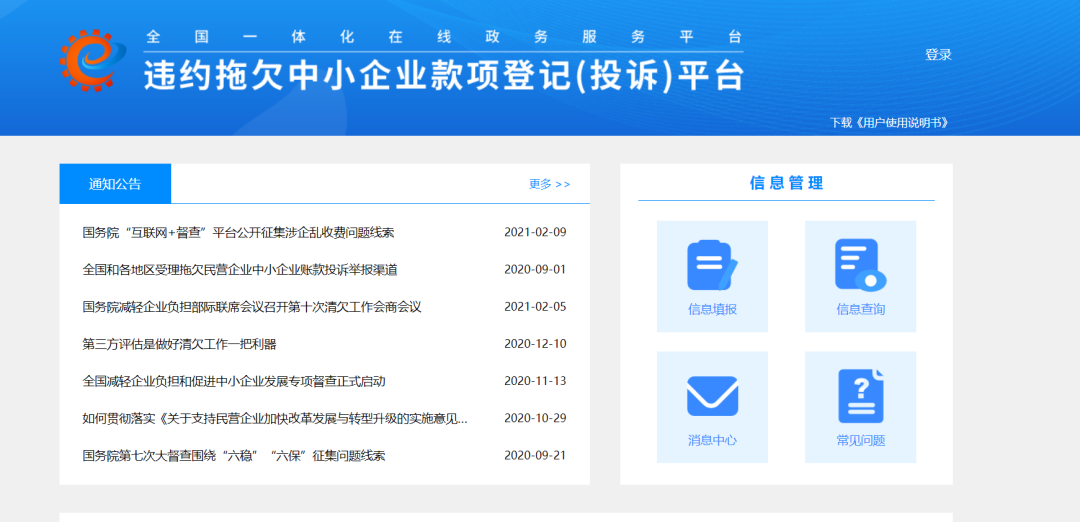Open notice 国务院第七次大督查围绕“六稳”“六保”

click(x=233, y=455)
